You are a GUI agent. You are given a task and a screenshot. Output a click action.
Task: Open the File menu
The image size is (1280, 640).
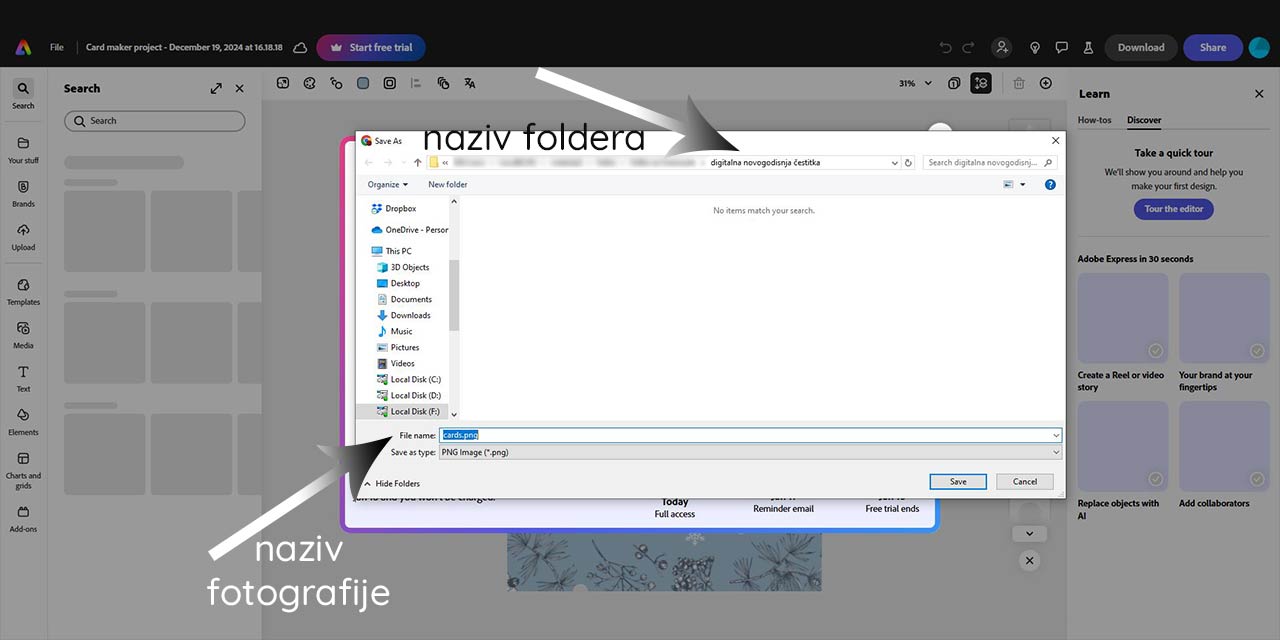57,47
